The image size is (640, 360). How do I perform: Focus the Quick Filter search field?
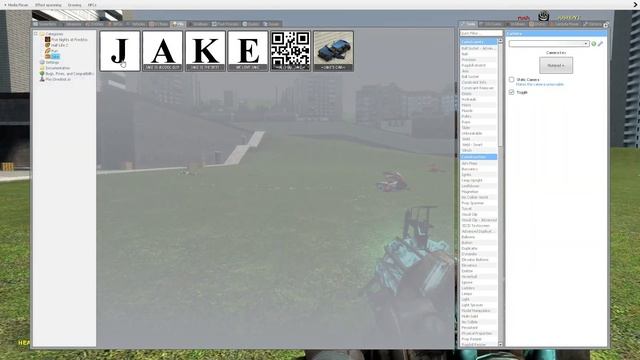[x=481, y=33]
